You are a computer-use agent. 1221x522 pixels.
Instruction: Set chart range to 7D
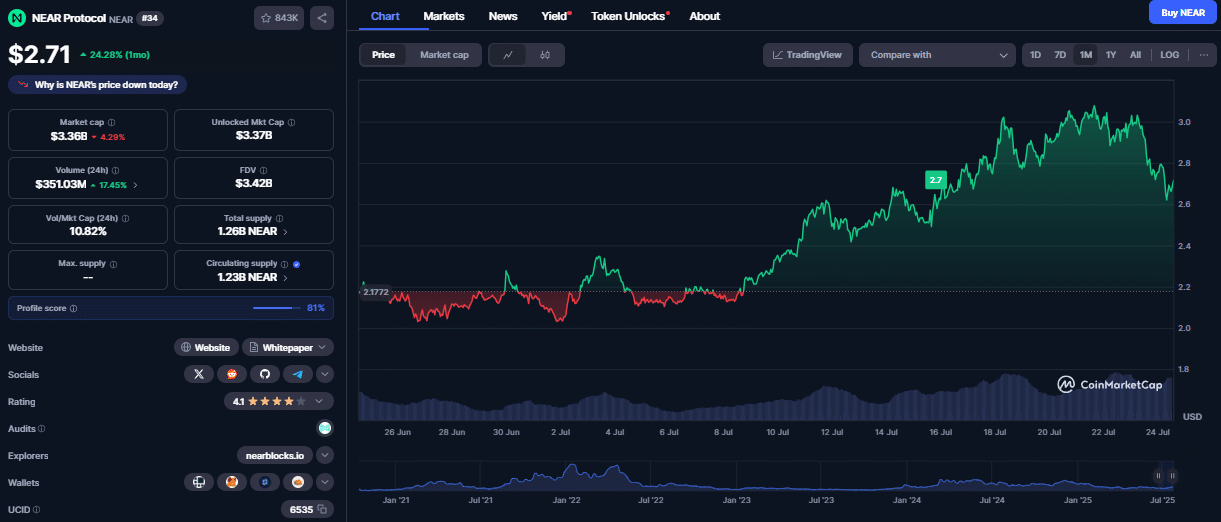pyautogui.click(x=1060, y=55)
